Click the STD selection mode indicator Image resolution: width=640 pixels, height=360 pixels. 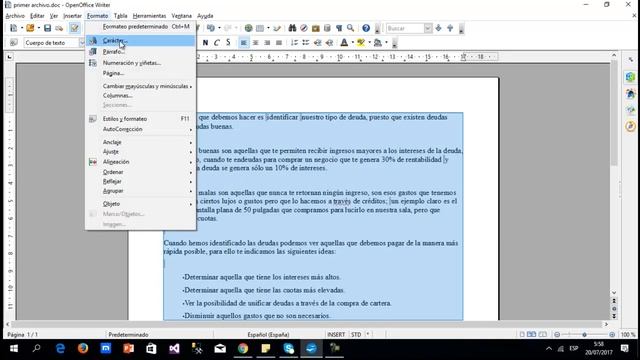356,334
